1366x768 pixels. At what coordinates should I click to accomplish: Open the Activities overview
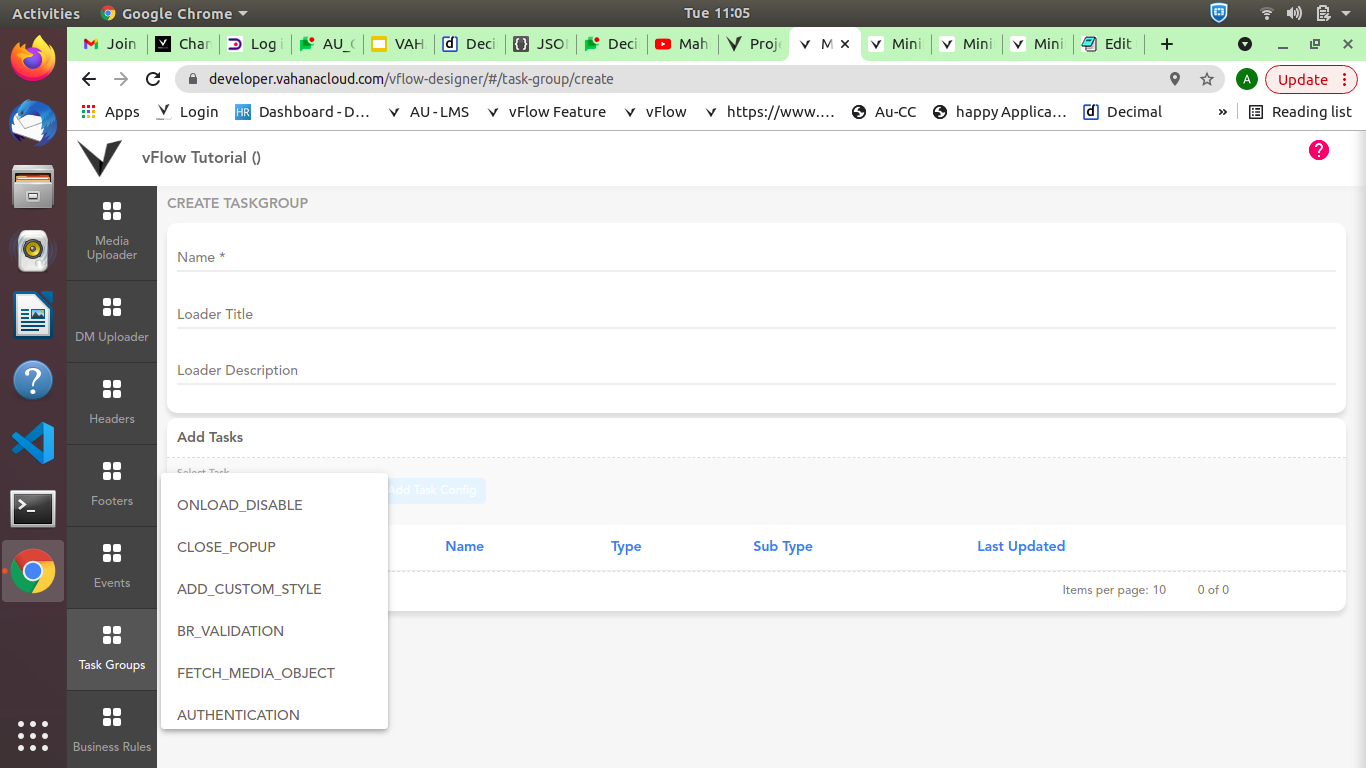point(46,13)
